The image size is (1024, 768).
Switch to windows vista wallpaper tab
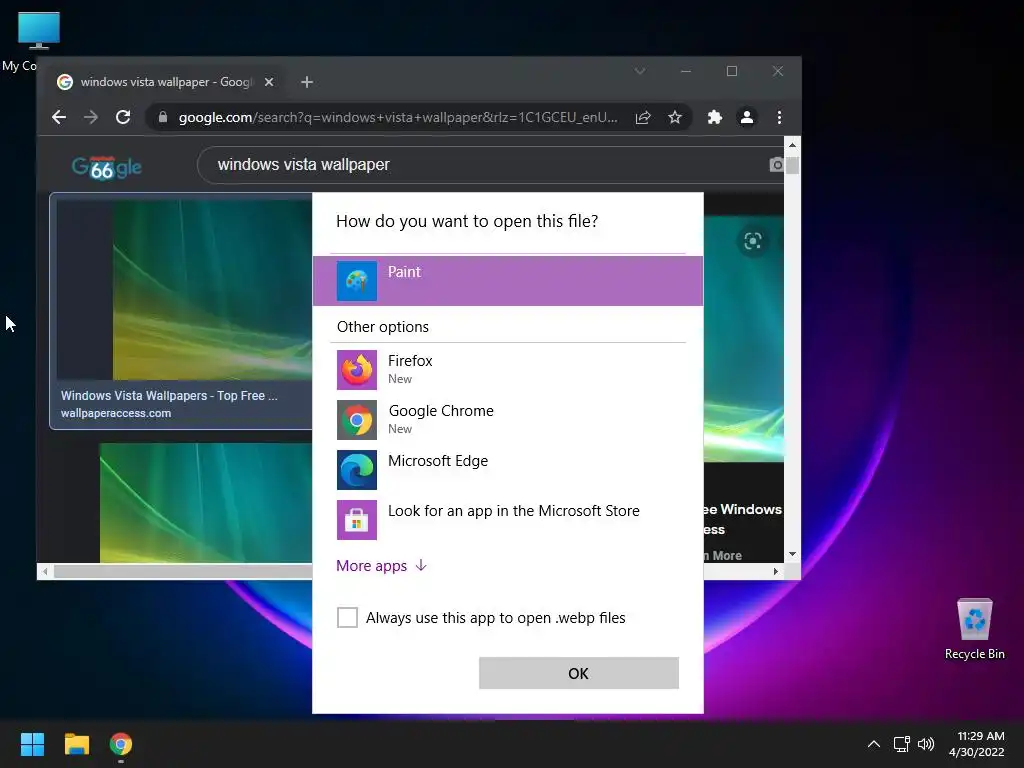[x=167, y=82]
